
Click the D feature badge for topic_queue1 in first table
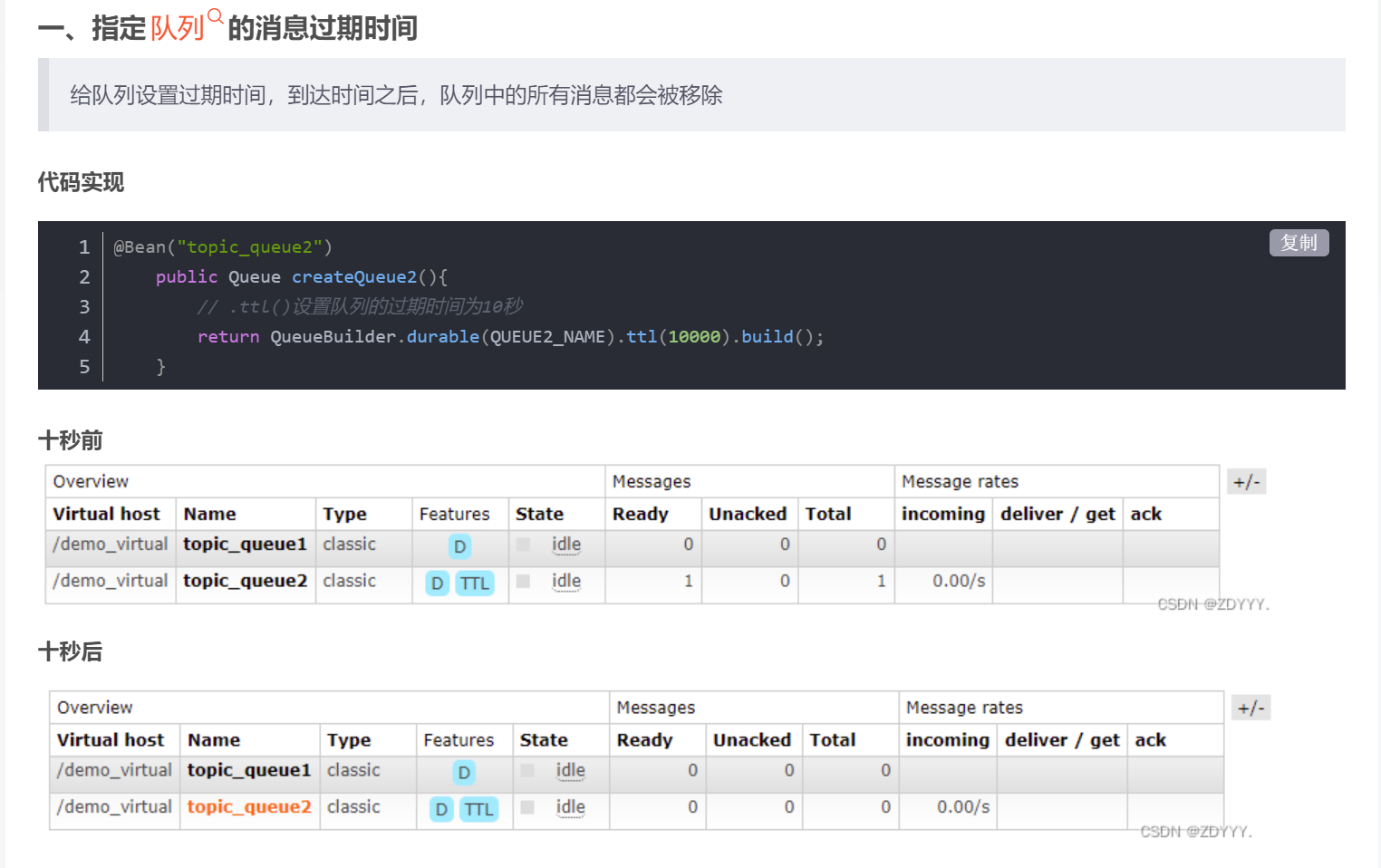(460, 546)
